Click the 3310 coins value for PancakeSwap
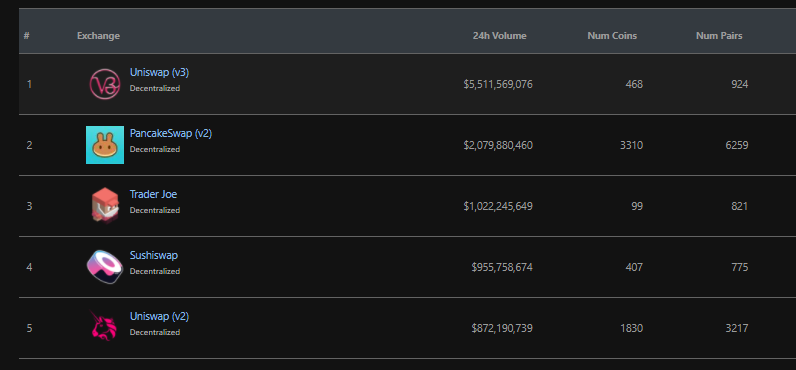 632,146
